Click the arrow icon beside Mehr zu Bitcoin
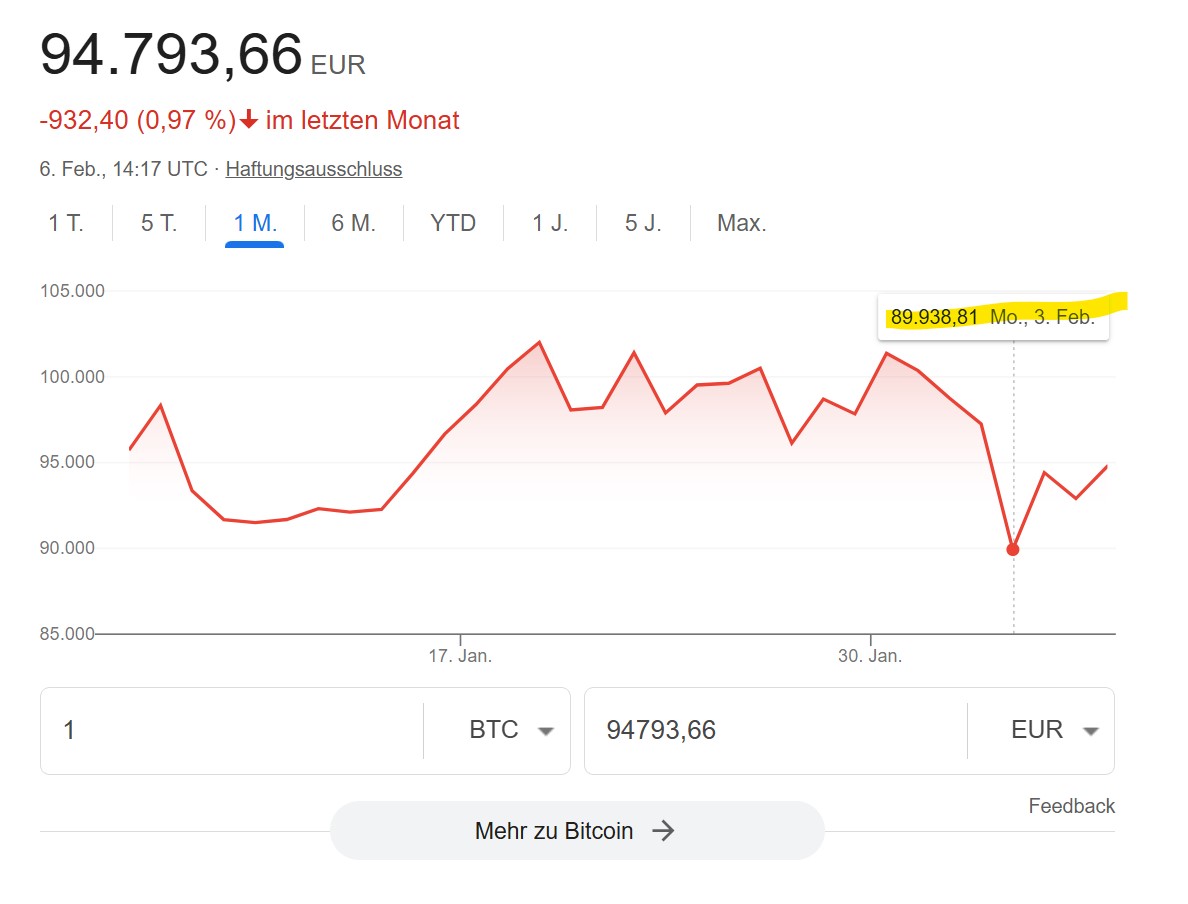The height and width of the screenshot is (904, 1188). pyautogui.click(x=663, y=830)
